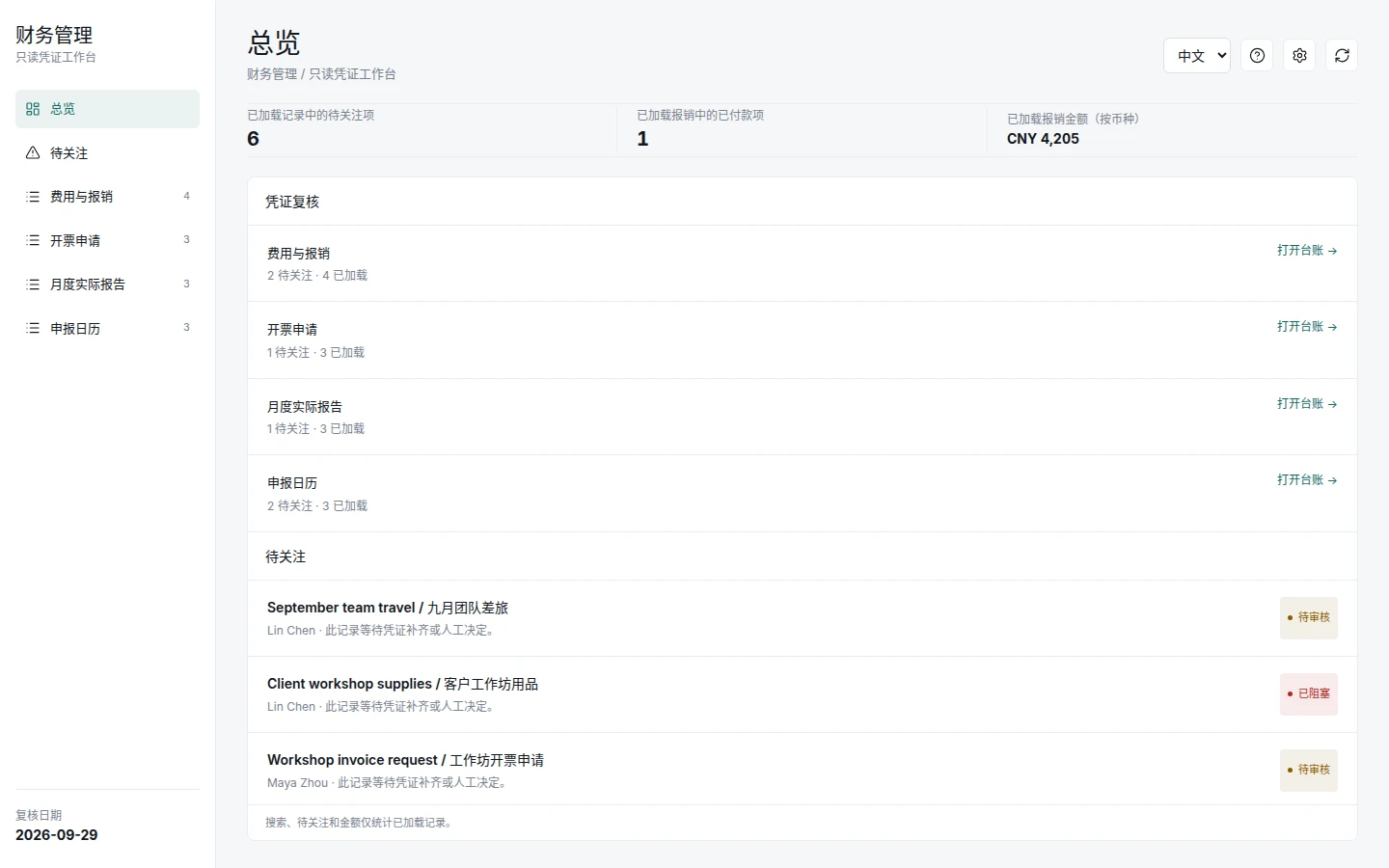Click 打开台账 link for 开票申请
Image resolution: width=1389 pixels, height=868 pixels.
1307,327
